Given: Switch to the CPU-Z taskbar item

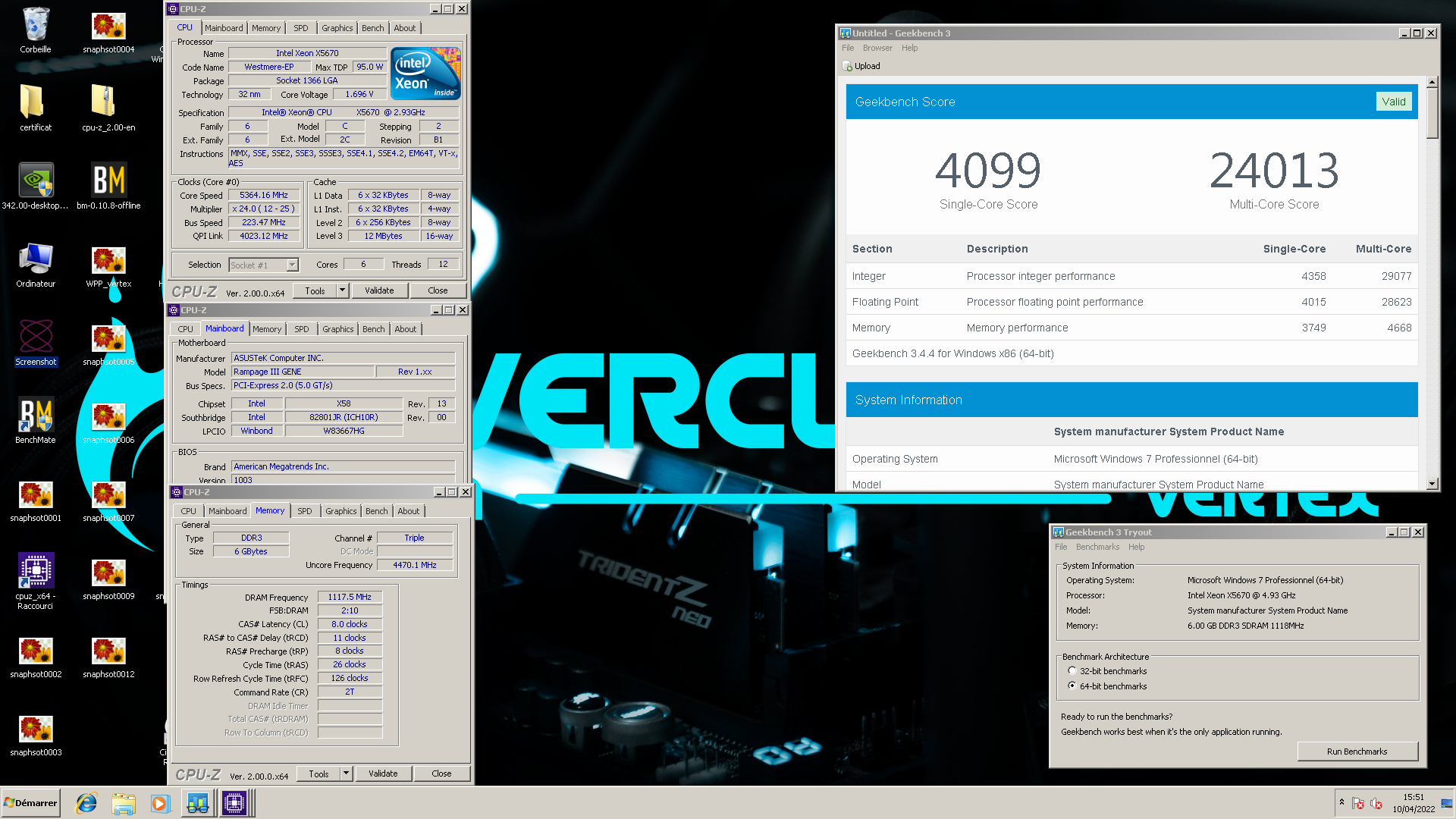Looking at the screenshot, I should 234,803.
